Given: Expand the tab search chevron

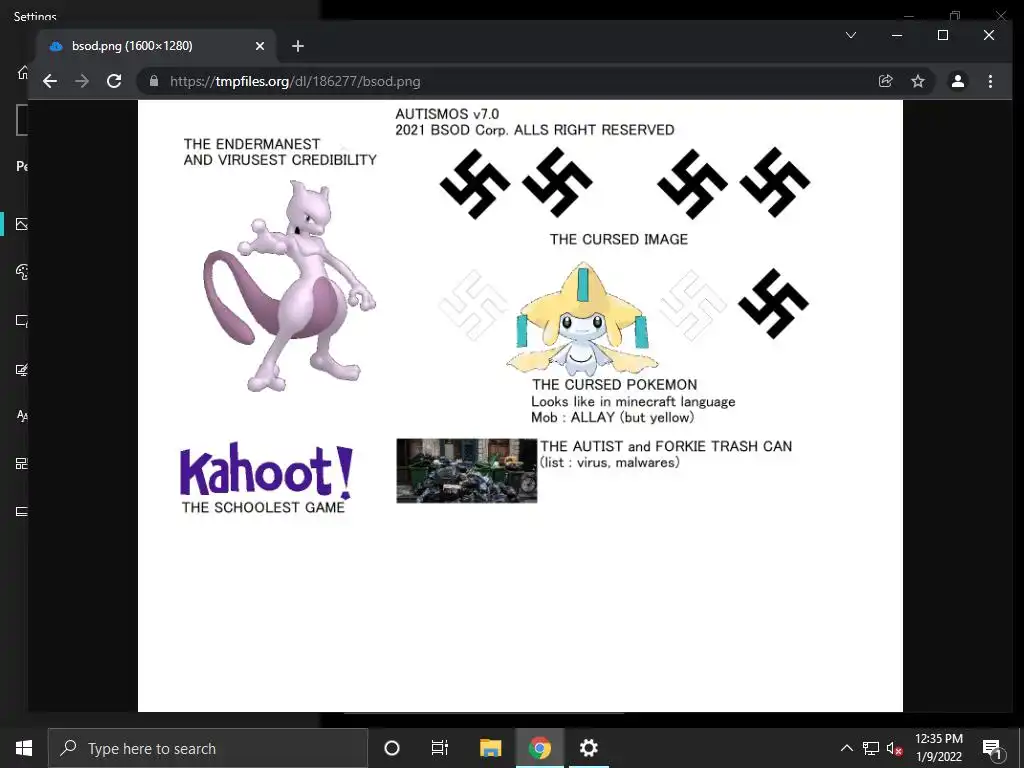Looking at the screenshot, I should coord(851,35).
